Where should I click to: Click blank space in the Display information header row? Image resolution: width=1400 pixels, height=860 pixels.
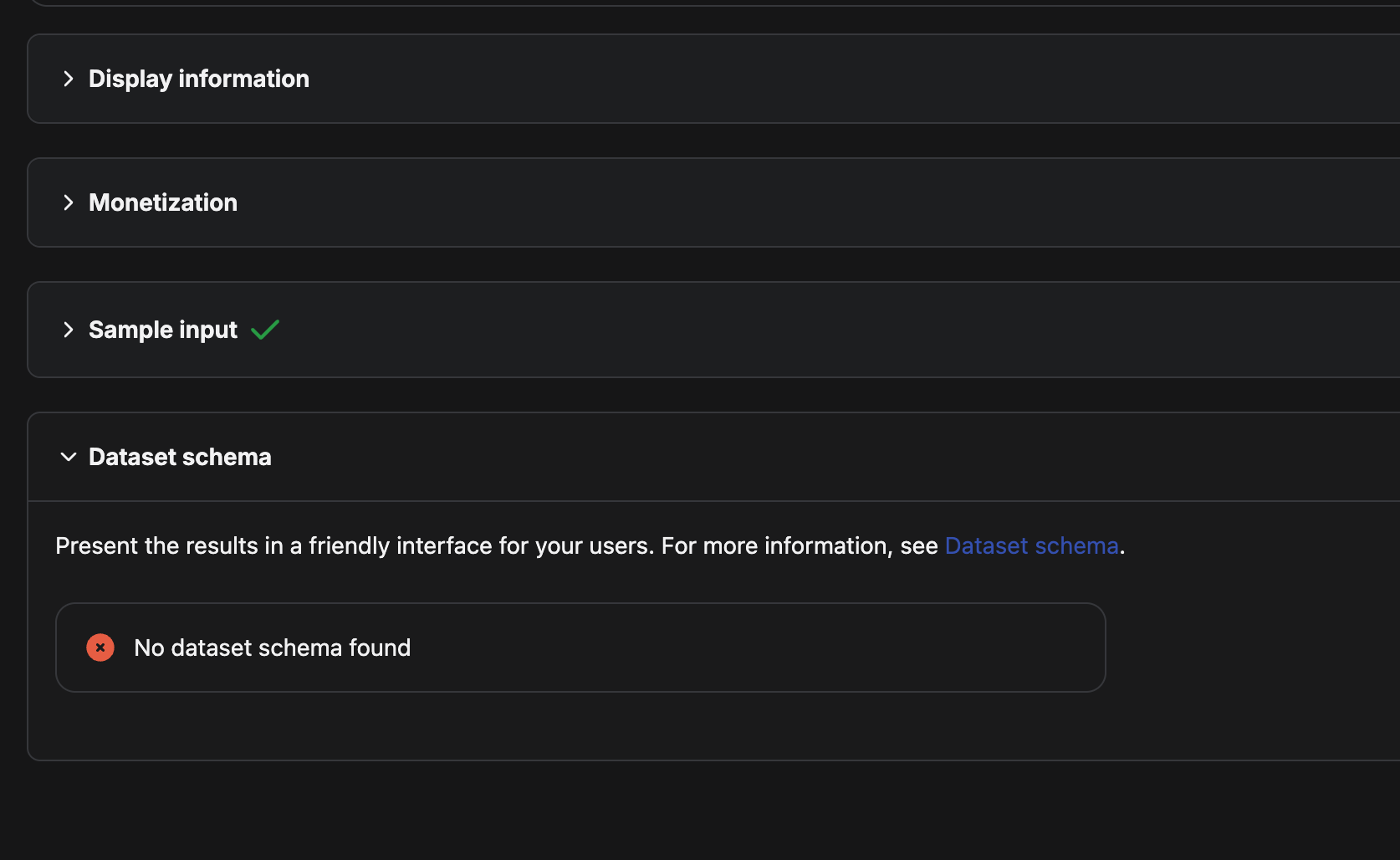pyautogui.click(x=836, y=79)
